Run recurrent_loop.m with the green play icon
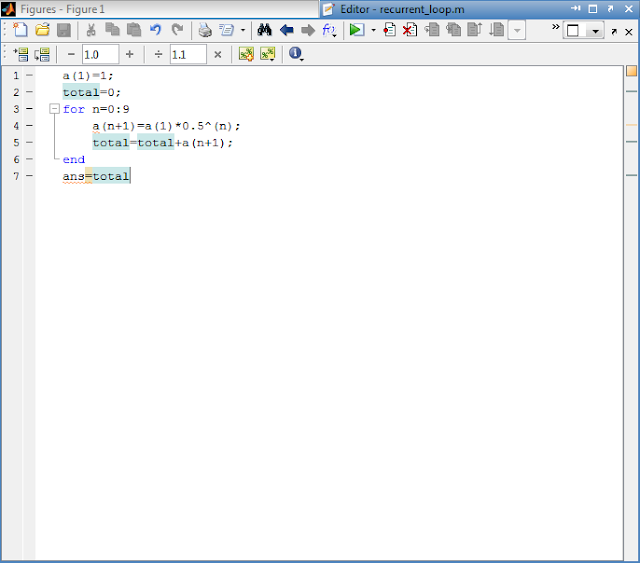640x563 pixels. point(357,30)
